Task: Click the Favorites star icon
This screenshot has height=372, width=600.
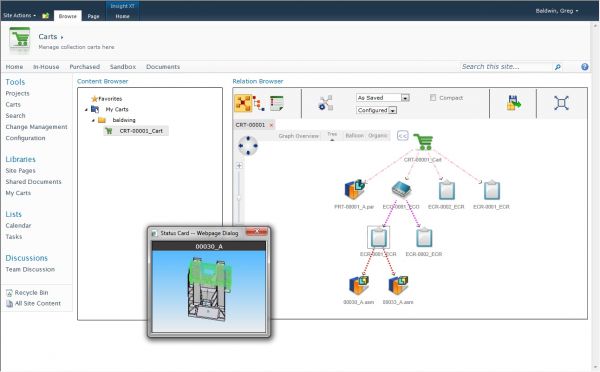Action: [x=95, y=99]
